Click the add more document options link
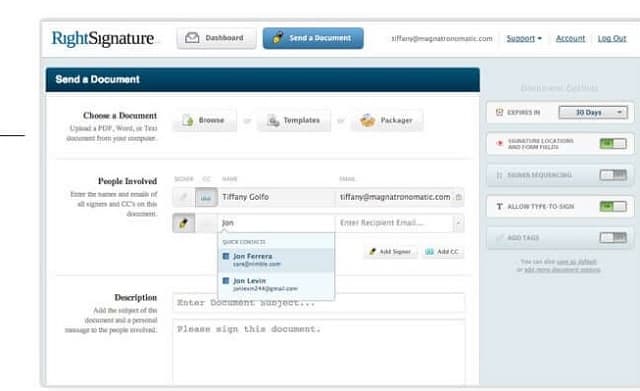Viewport: 640px width, 391px height. pos(562,270)
